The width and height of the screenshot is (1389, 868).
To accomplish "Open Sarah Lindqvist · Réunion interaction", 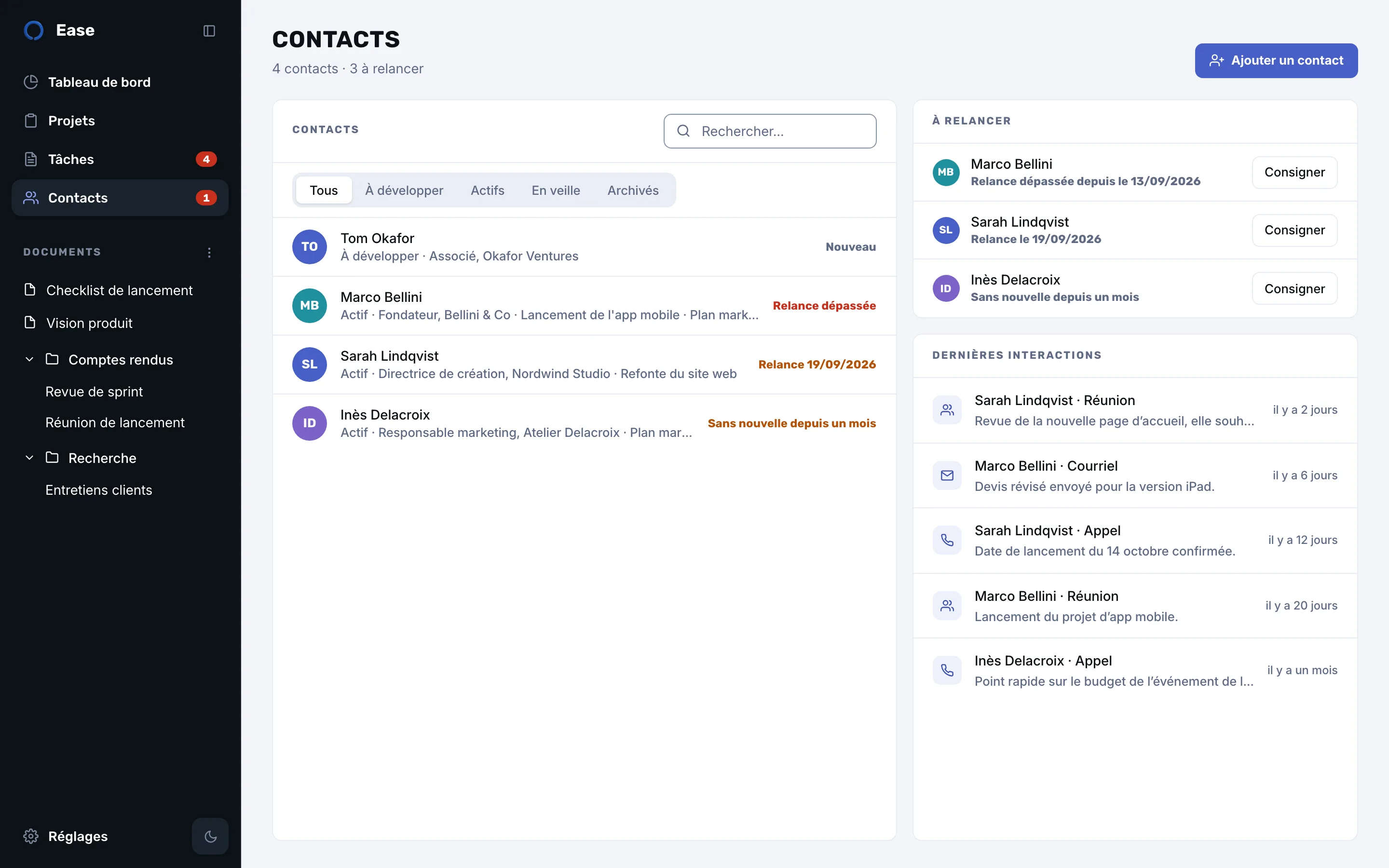I will [x=1135, y=410].
